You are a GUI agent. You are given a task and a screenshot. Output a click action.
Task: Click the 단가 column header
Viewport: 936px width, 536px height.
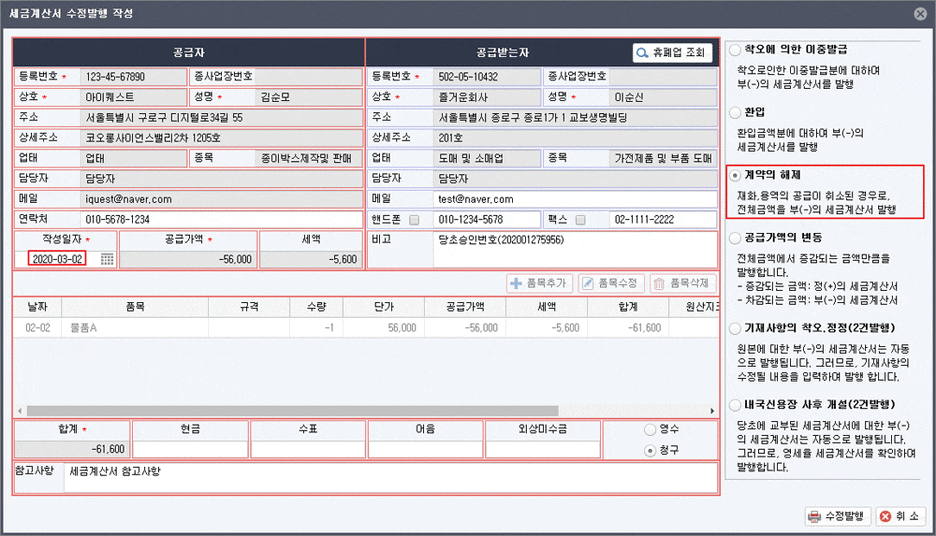point(384,307)
